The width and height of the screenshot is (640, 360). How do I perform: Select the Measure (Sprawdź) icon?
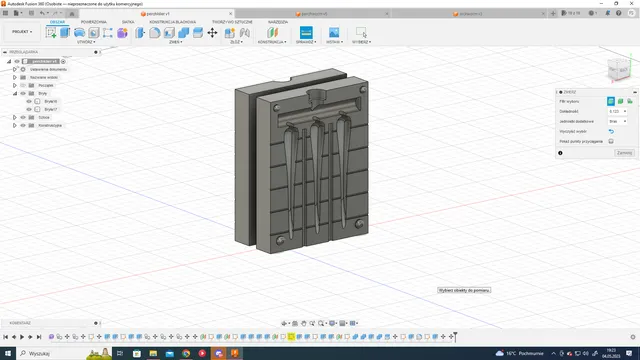coord(306,33)
